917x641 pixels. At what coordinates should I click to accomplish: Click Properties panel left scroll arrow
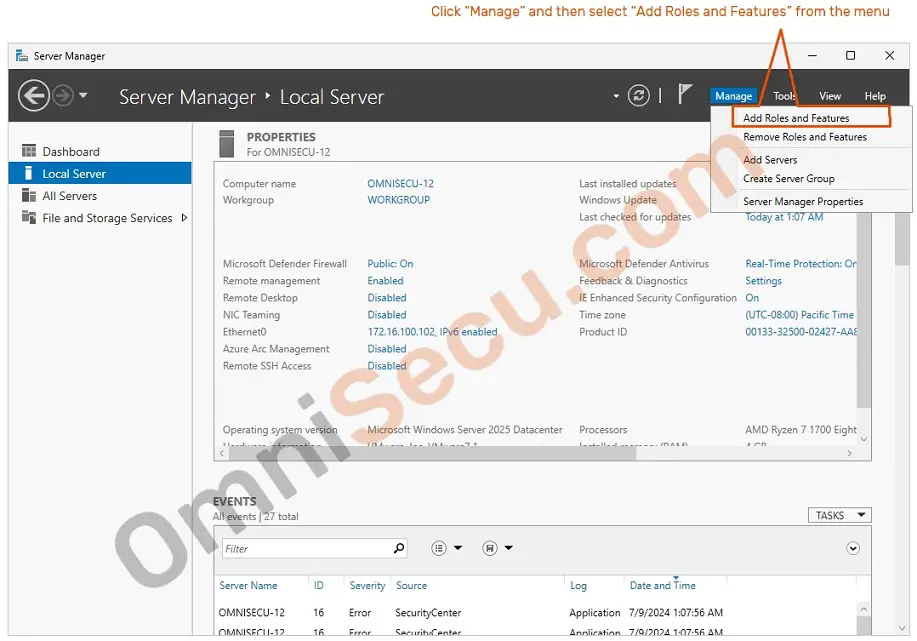point(222,453)
